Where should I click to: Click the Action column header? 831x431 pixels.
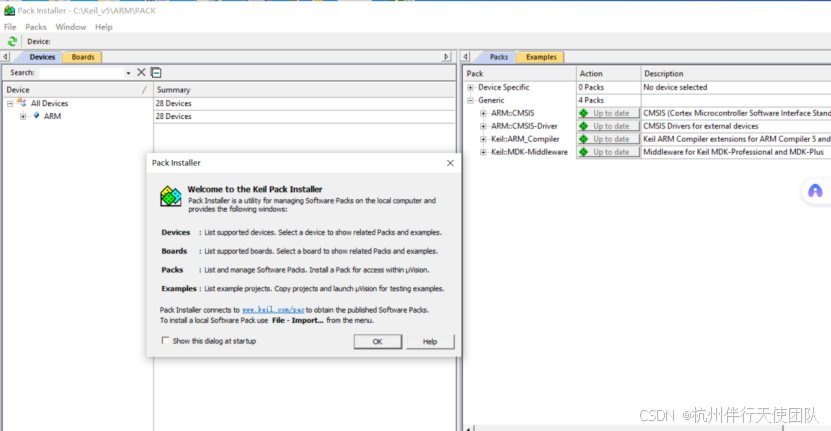coord(608,73)
